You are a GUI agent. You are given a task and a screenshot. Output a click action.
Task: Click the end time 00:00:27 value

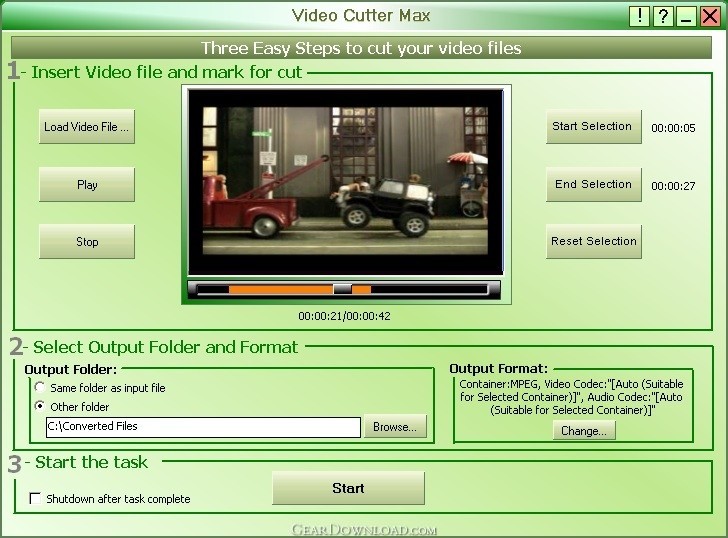tap(673, 186)
